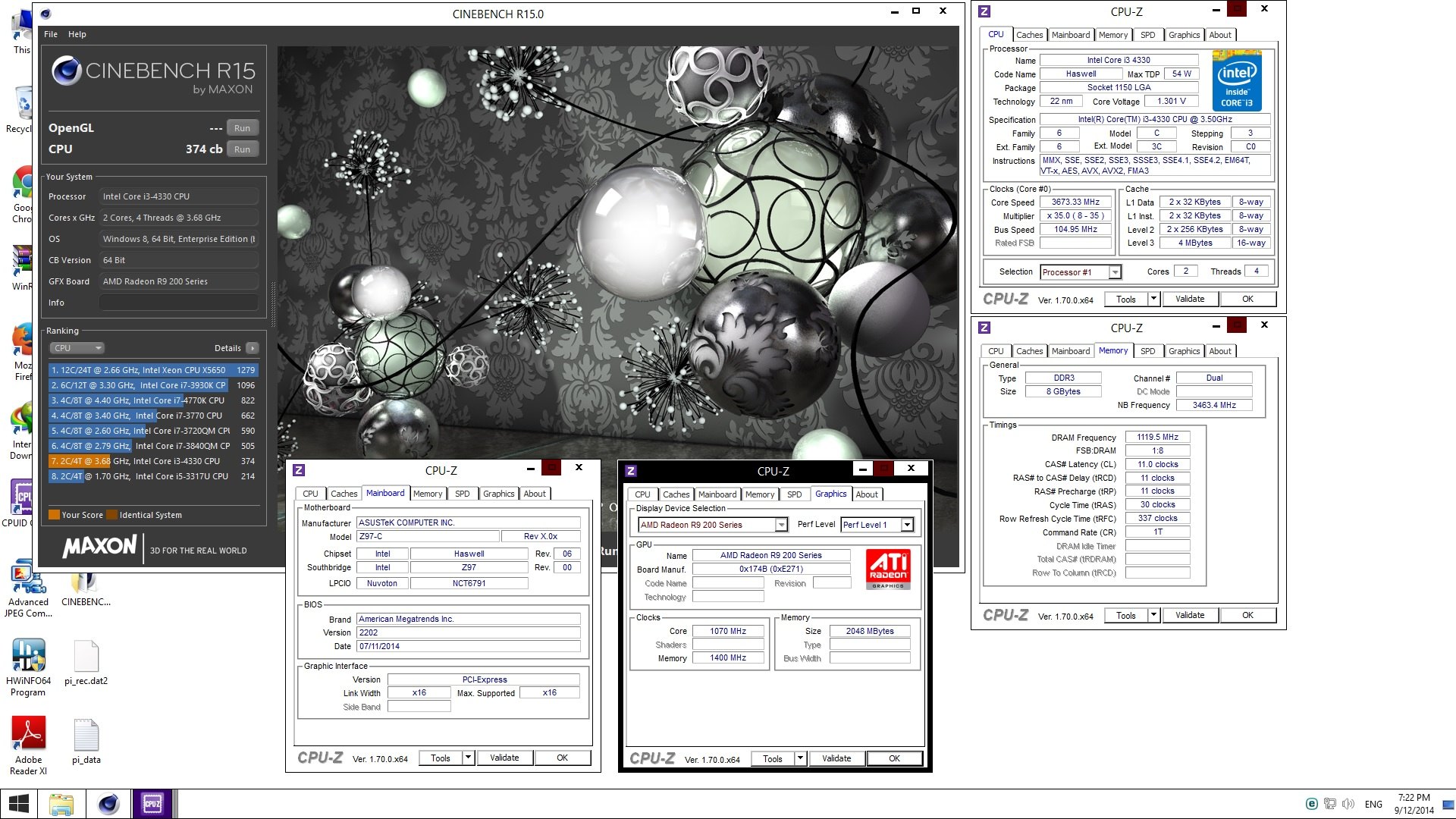1456x819 pixels.
Task: Open File Explorer from taskbar
Action: (x=61, y=804)
